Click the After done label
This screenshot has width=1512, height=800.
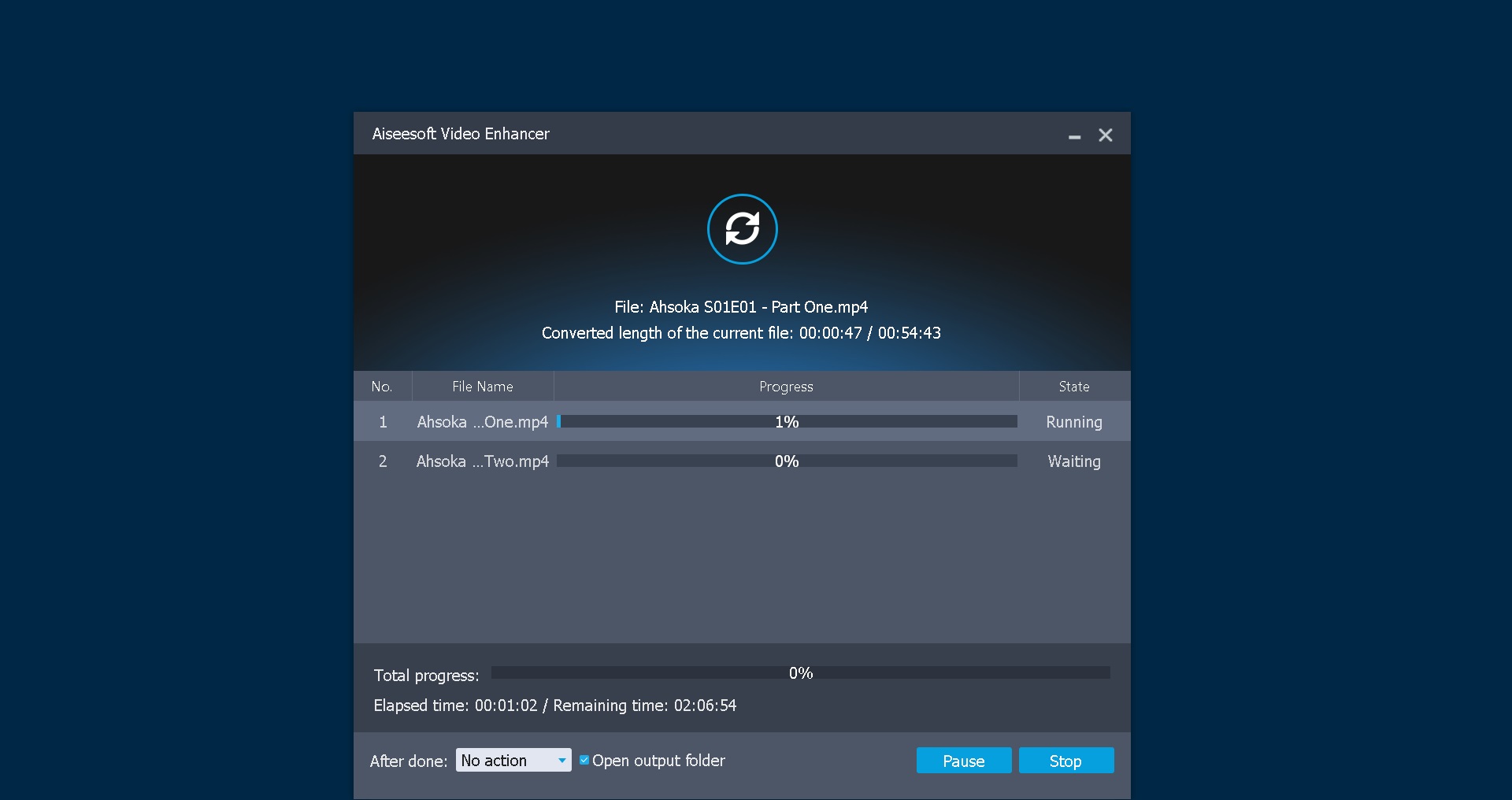click(409, 761)
